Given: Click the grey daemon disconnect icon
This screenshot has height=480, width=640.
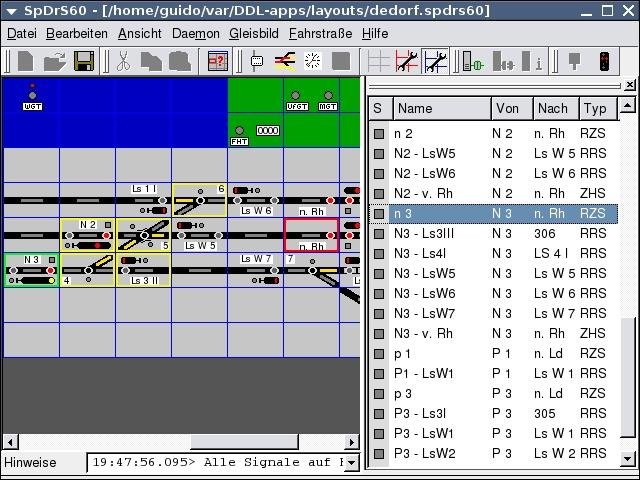Looking at the screenshot, I should tap(503, 62).
